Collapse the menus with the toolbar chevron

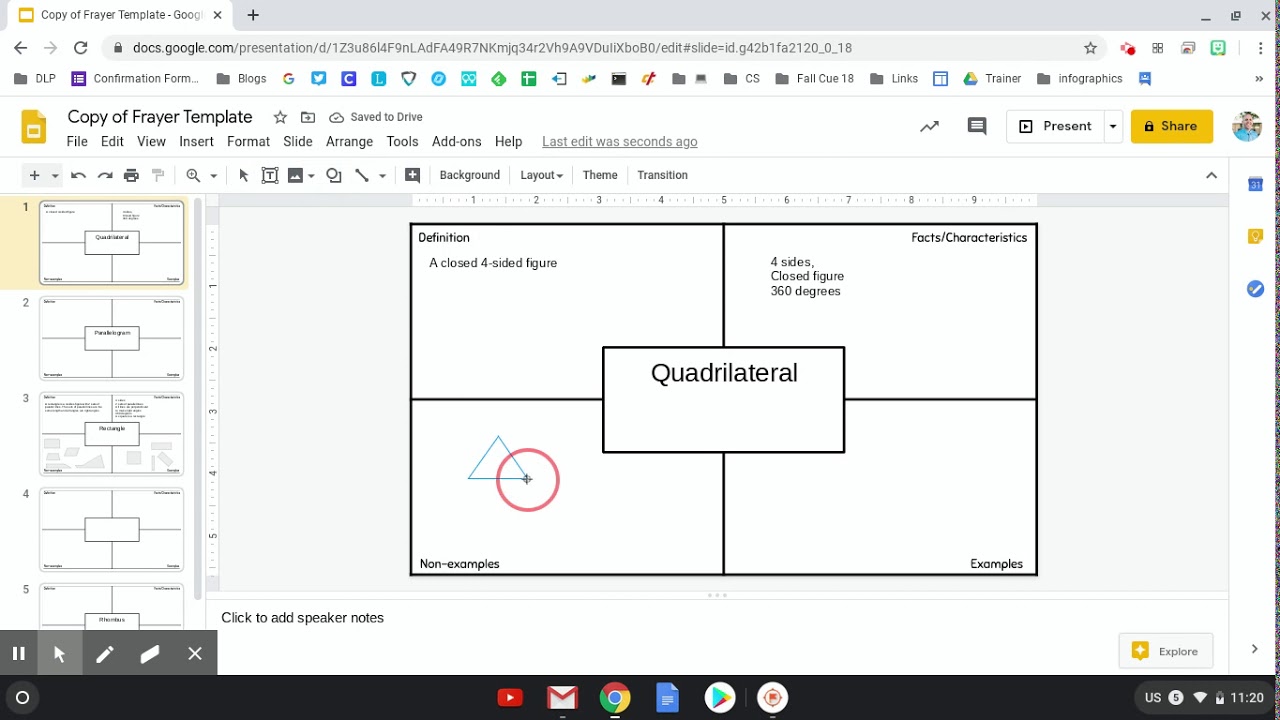click(1211, 175)
